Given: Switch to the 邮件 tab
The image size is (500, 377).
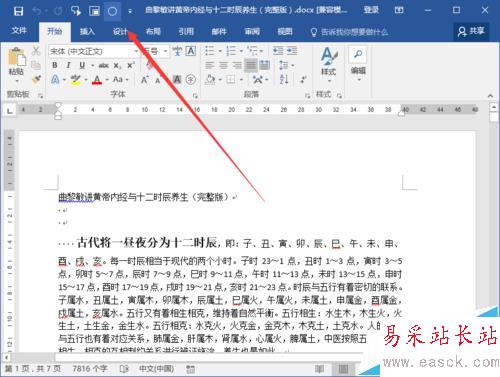Looking at the screenshot, I should (x=219, y=31).
